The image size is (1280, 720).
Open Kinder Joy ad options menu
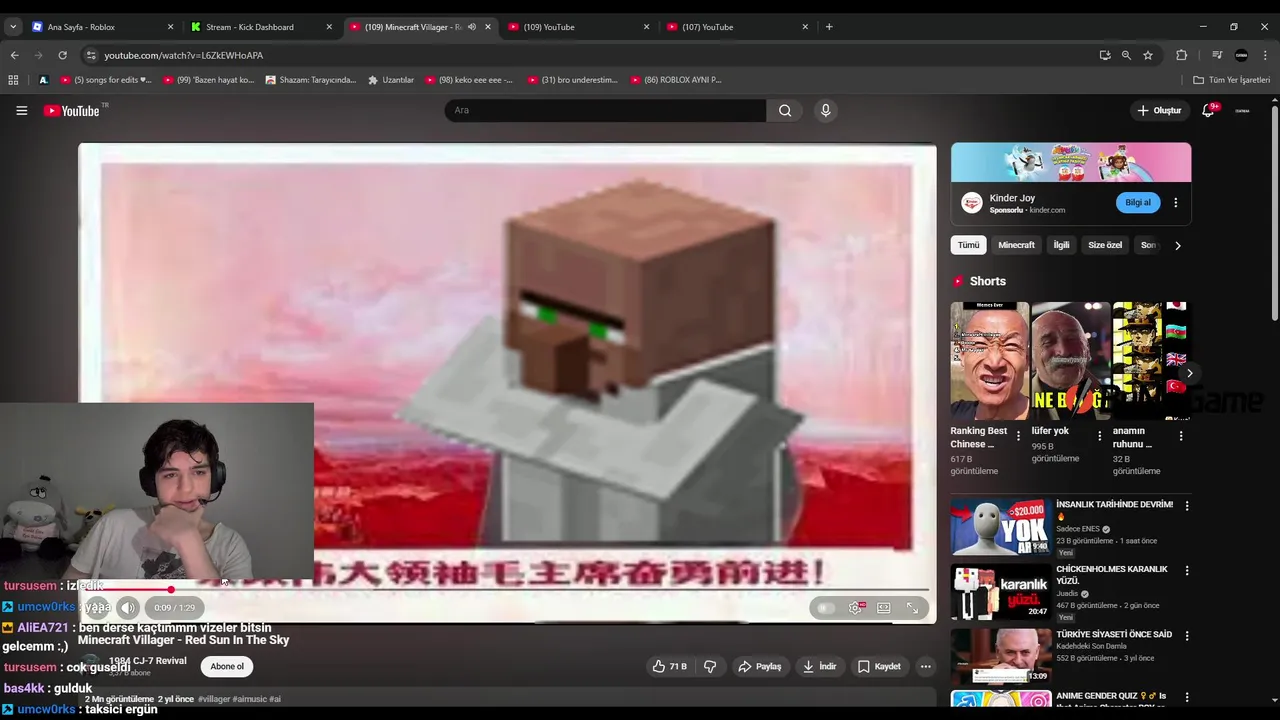click(1175, 202)
